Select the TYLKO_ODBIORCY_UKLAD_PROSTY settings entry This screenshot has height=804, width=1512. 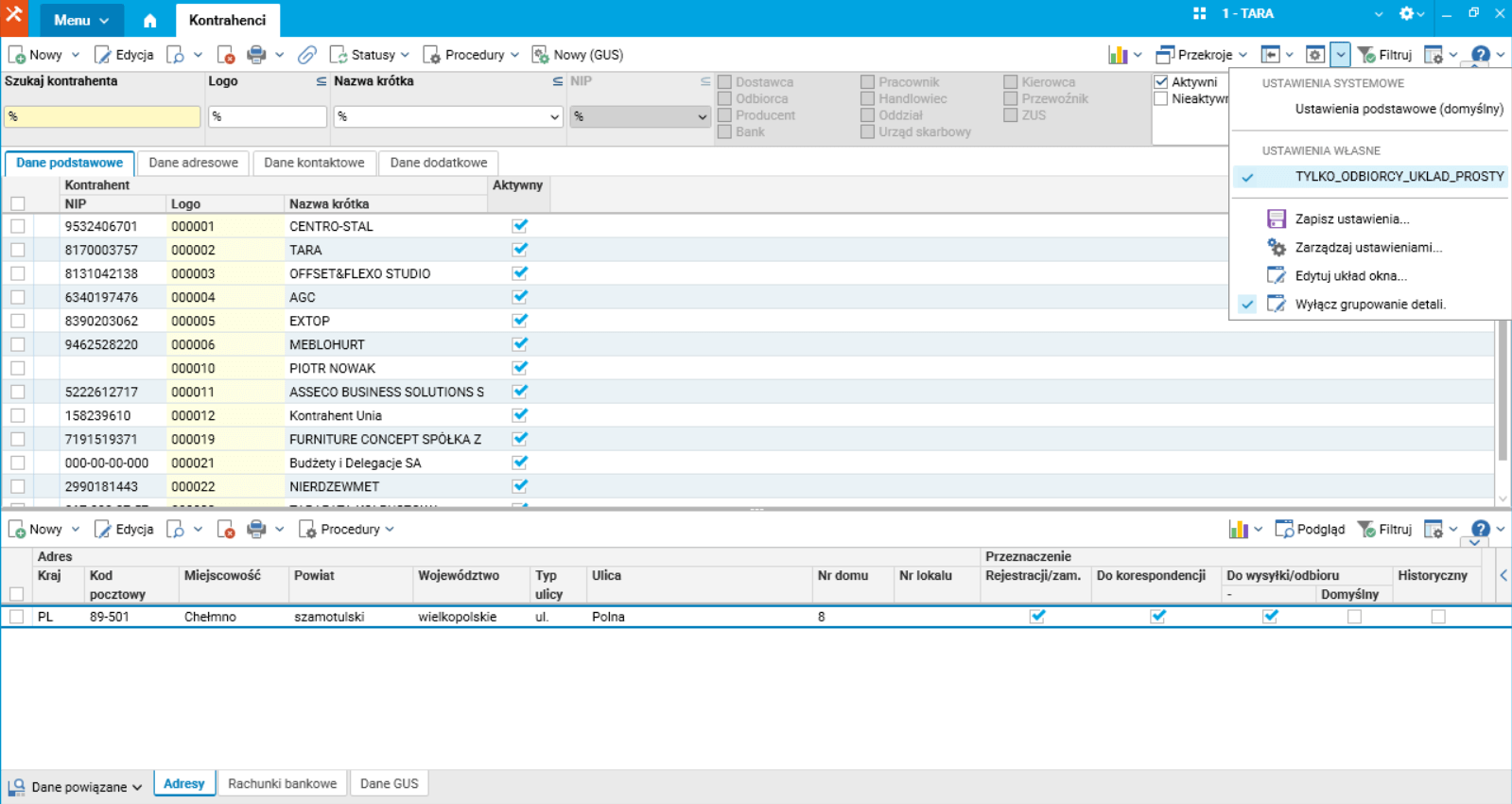point(1398,177)
